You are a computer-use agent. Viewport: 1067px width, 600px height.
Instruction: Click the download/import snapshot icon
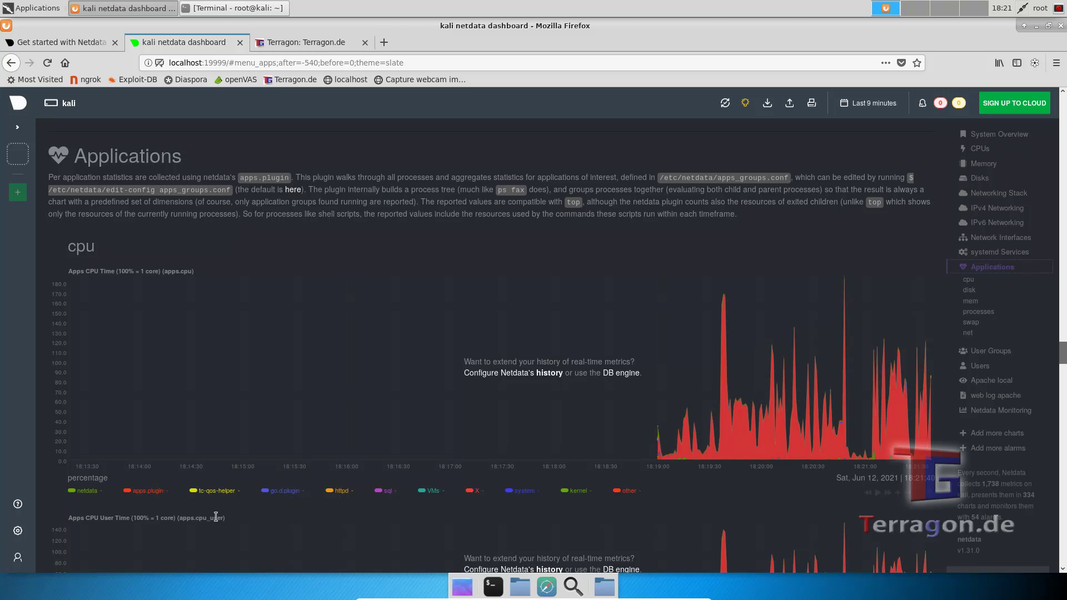(767, 103)
